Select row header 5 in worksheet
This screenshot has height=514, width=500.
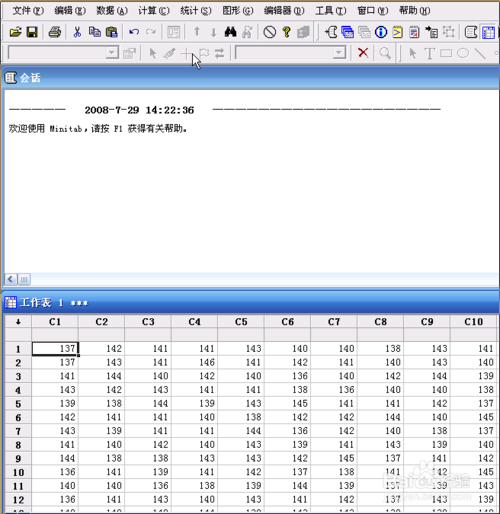[18, 404]
